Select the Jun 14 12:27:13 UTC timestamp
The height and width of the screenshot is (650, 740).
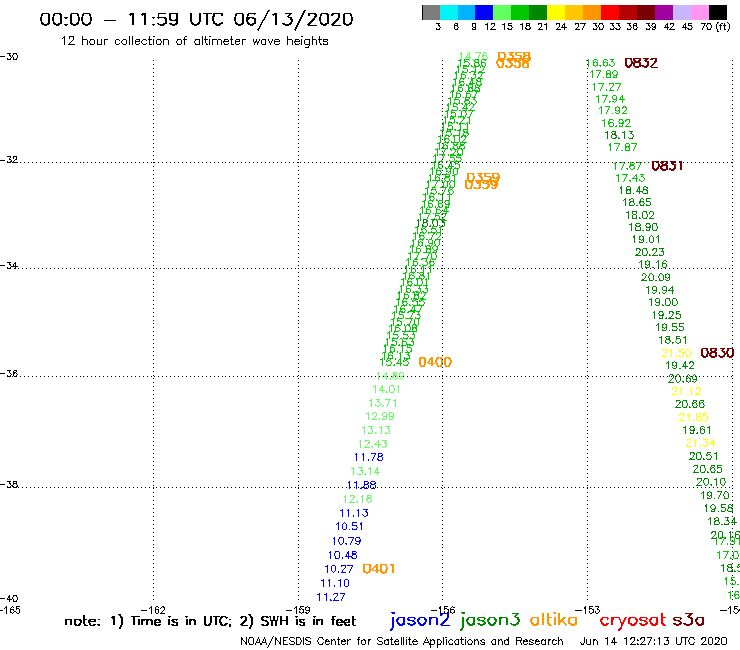point(654,641)
